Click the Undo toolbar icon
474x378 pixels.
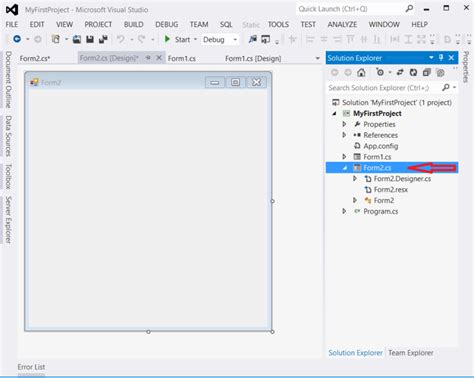coord(121,39)
